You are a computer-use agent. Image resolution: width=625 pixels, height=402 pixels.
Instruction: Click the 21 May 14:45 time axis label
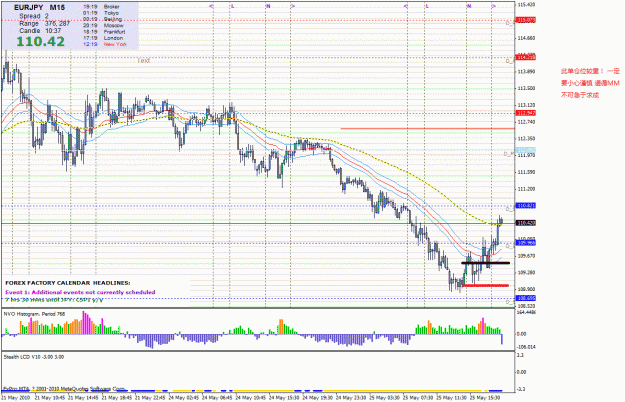click(83, 398)
